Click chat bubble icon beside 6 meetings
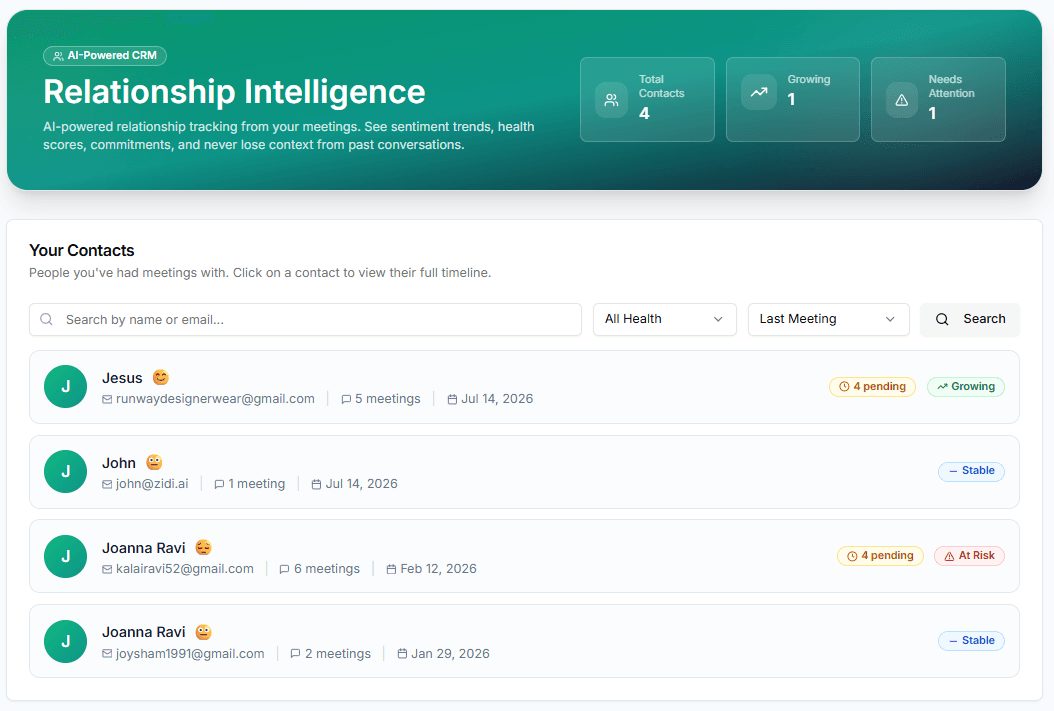The width and height of the screenshot is (1054, 711). (x=284, y=569)
